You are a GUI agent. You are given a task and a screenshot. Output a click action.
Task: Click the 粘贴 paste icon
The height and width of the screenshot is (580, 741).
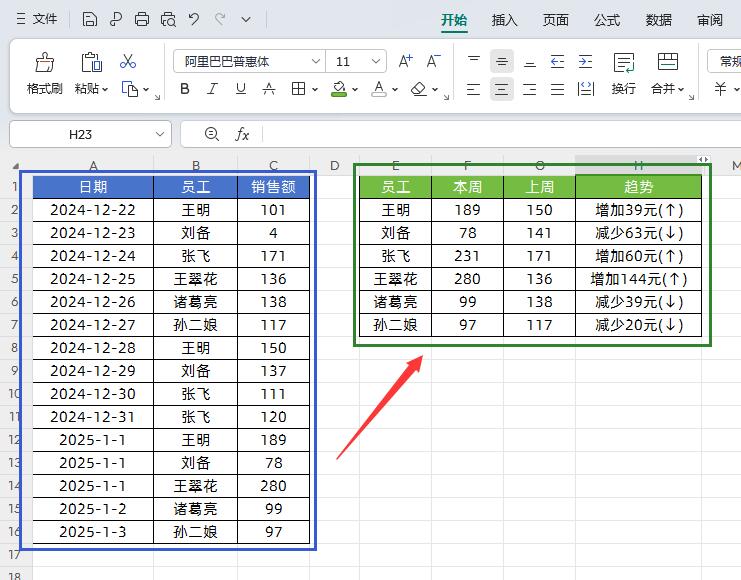[x=92, y=62]
